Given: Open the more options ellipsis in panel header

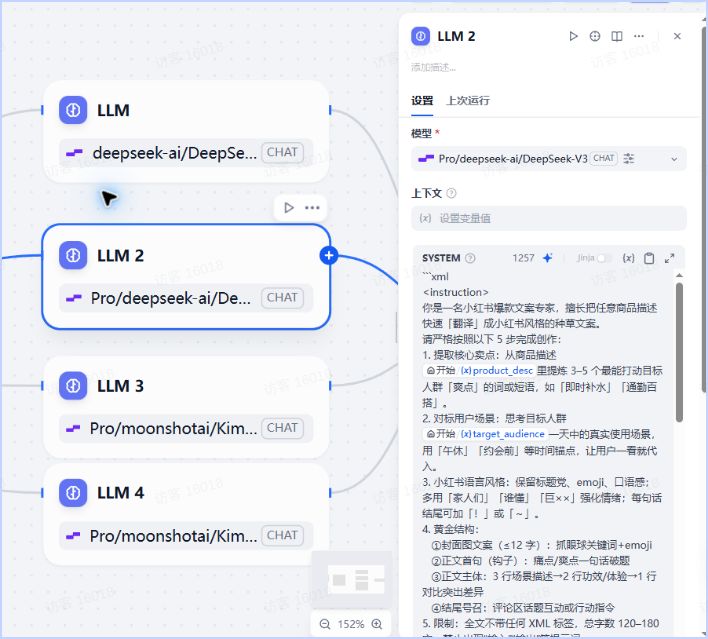Looking at the screenshot, I should [639, 36].
